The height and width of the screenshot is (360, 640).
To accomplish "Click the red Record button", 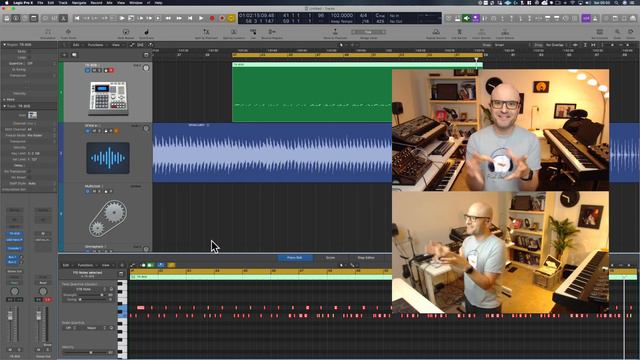I will click(x=212, y=18).
